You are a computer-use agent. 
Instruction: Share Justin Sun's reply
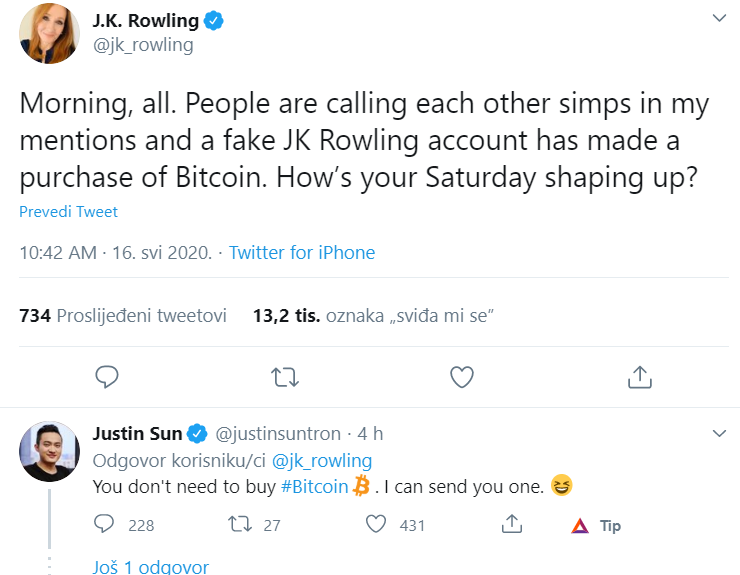click(x=511, y=524)
